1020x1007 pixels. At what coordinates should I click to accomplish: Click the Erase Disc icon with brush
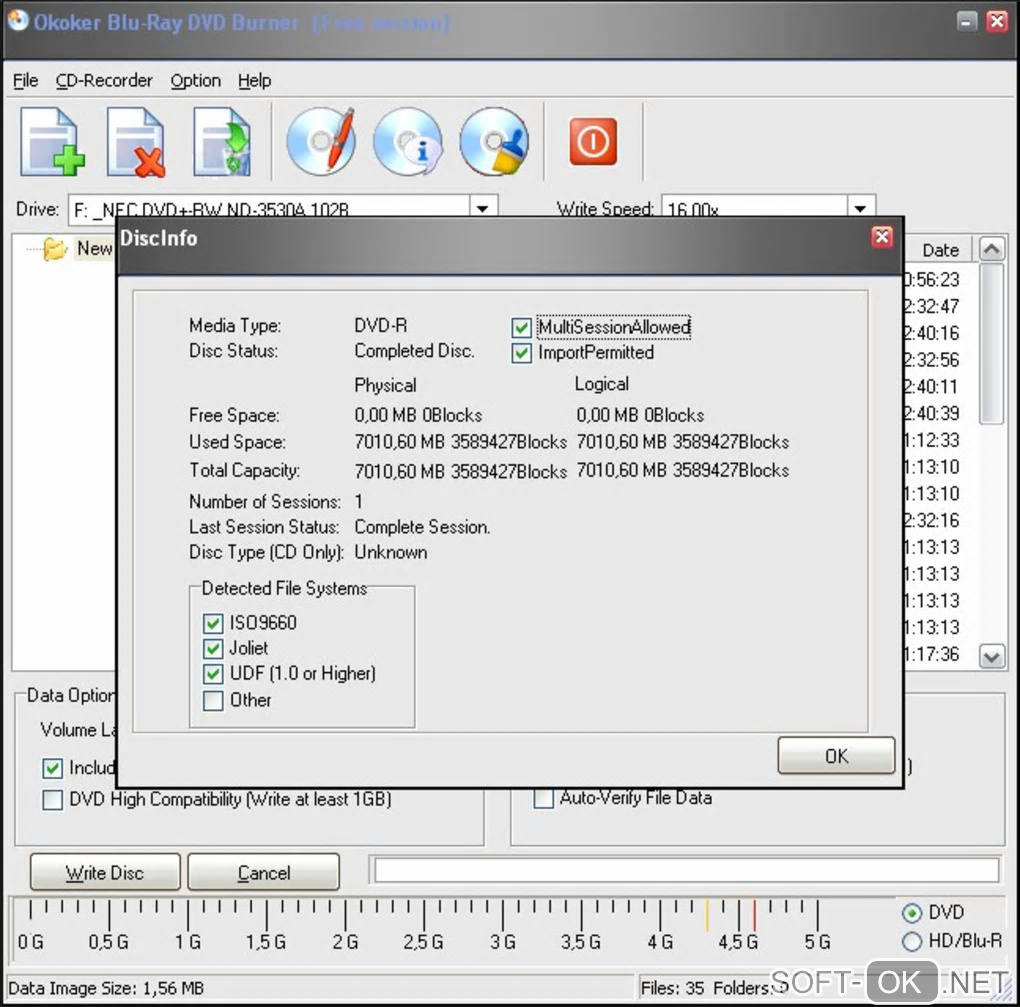pos(493,141)
